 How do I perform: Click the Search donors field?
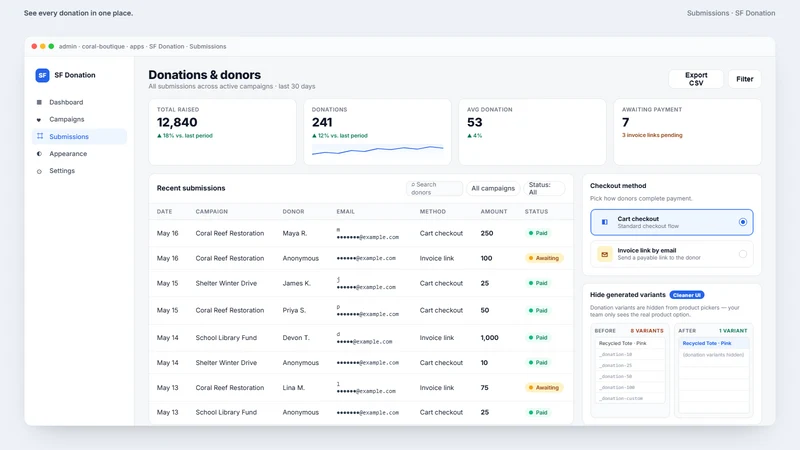coord(435,188)
